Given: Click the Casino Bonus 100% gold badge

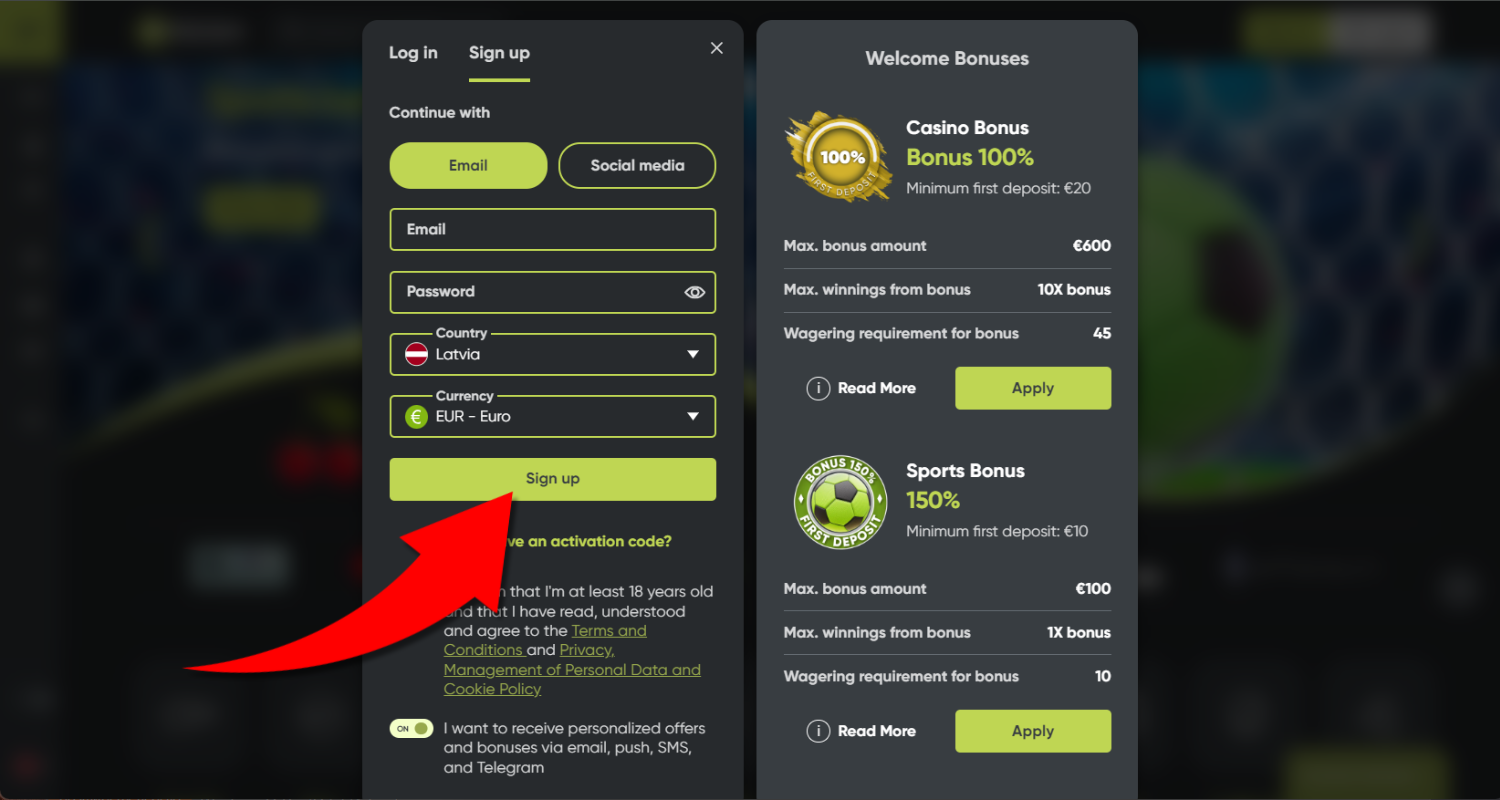Looking at the screenshot, I should coord(839,157).
